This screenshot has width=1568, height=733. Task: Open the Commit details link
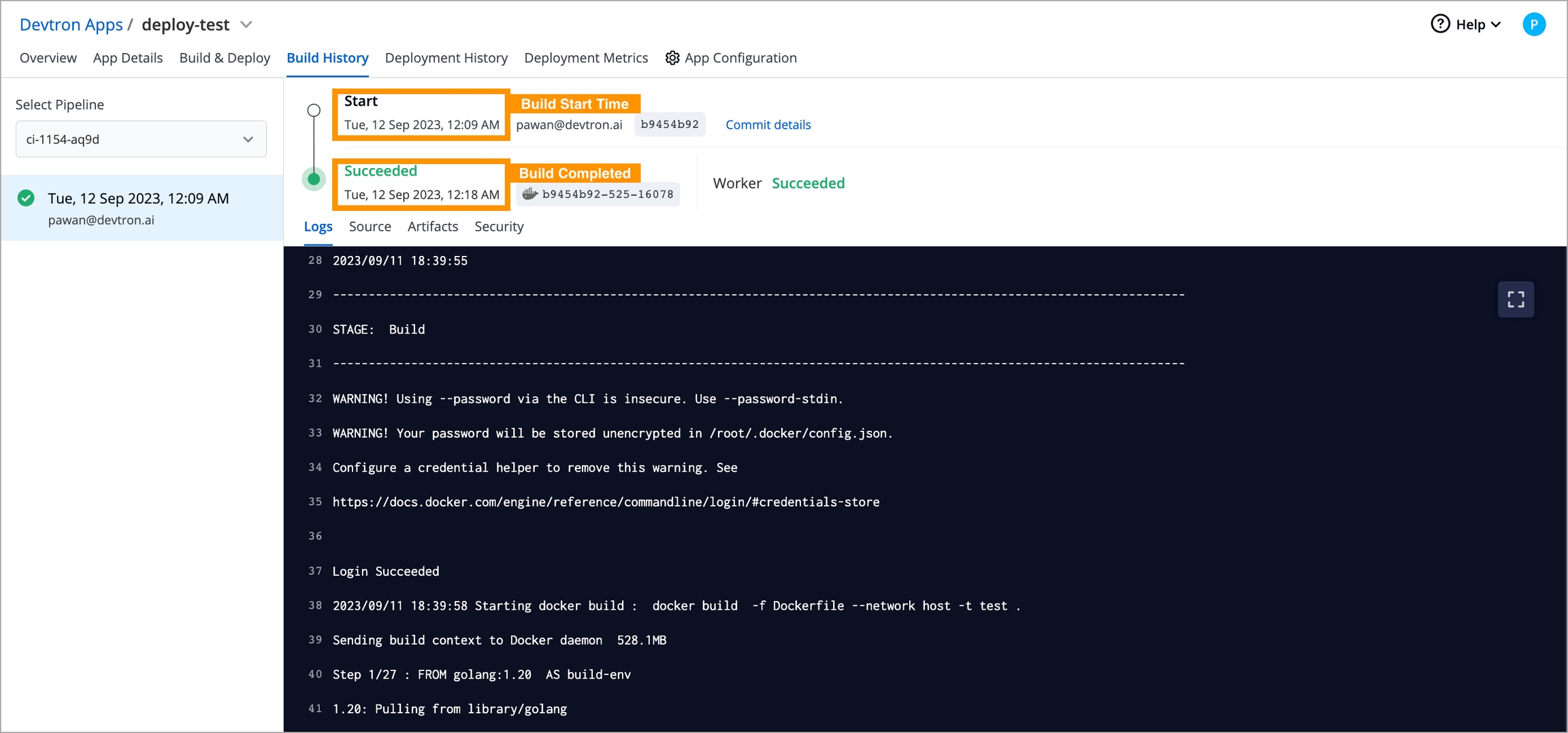(x=768, y=125)
